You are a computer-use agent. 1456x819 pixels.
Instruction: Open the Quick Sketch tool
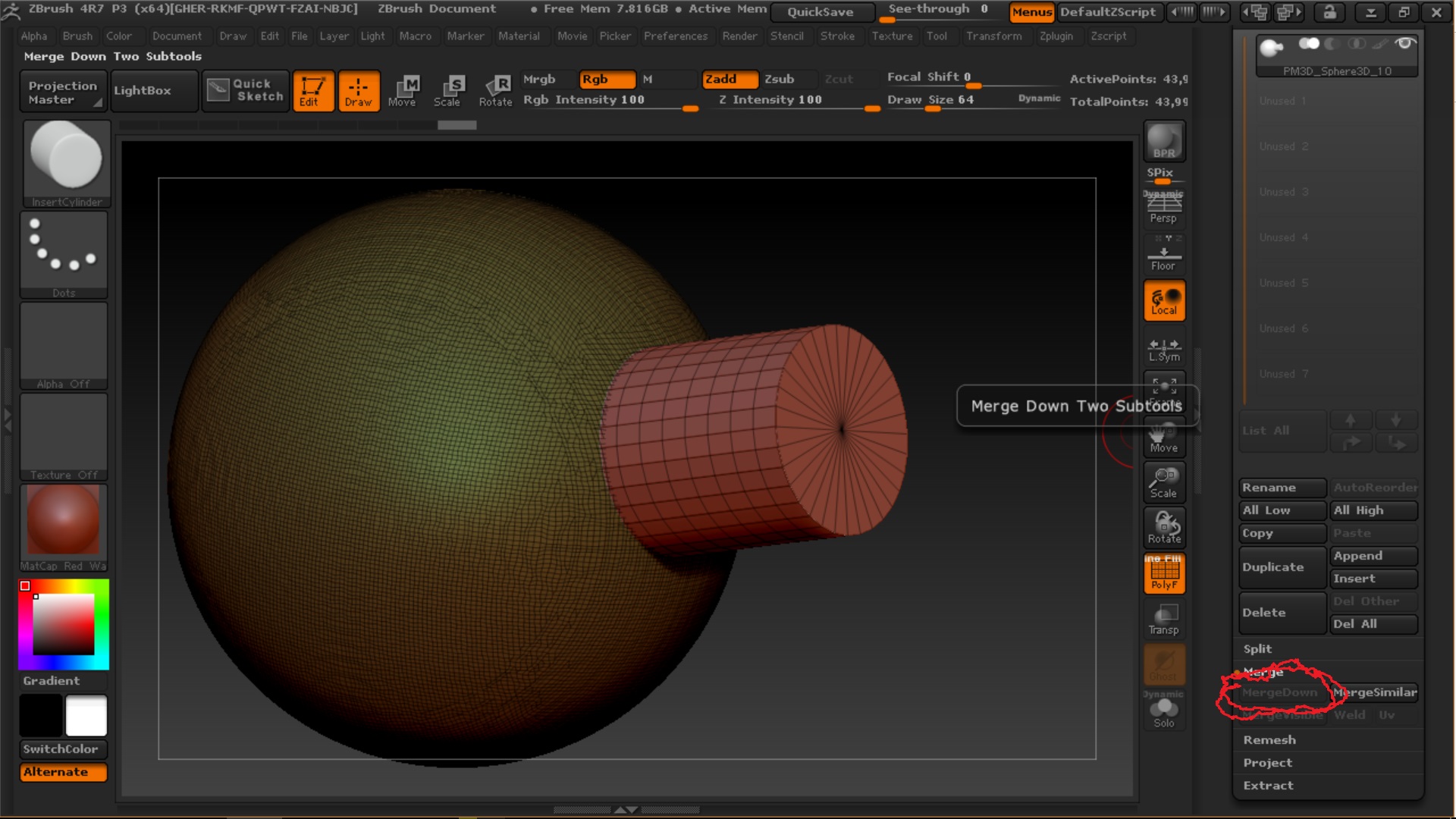(246, 90)
